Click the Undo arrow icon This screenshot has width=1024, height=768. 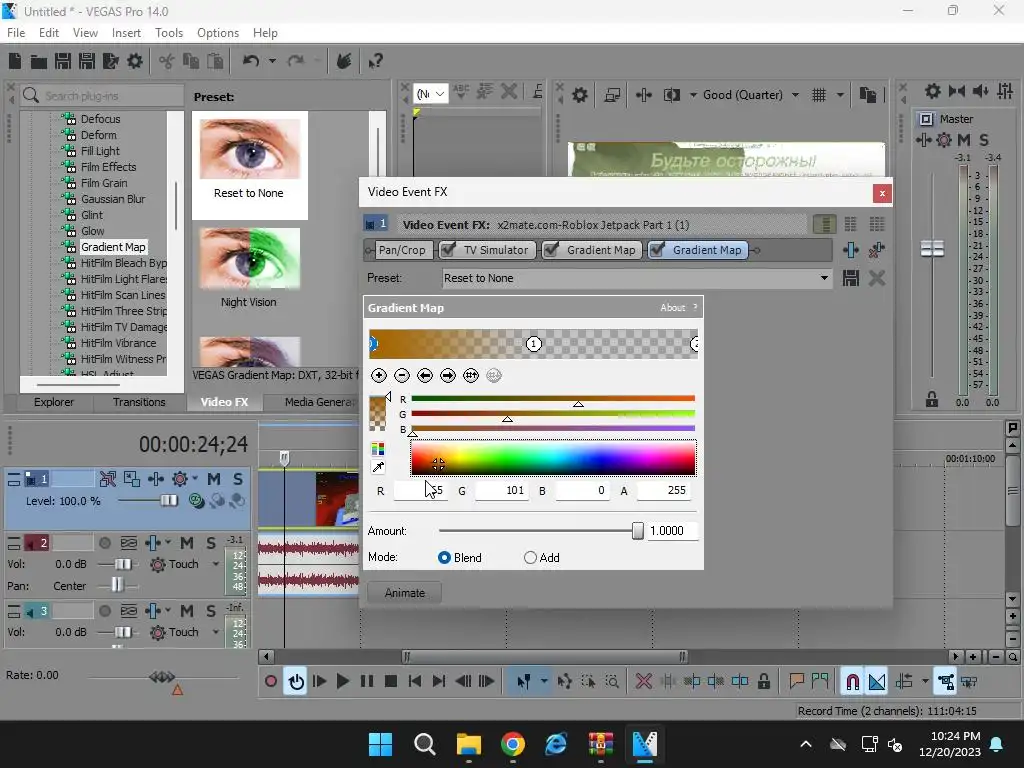(251, 61)
